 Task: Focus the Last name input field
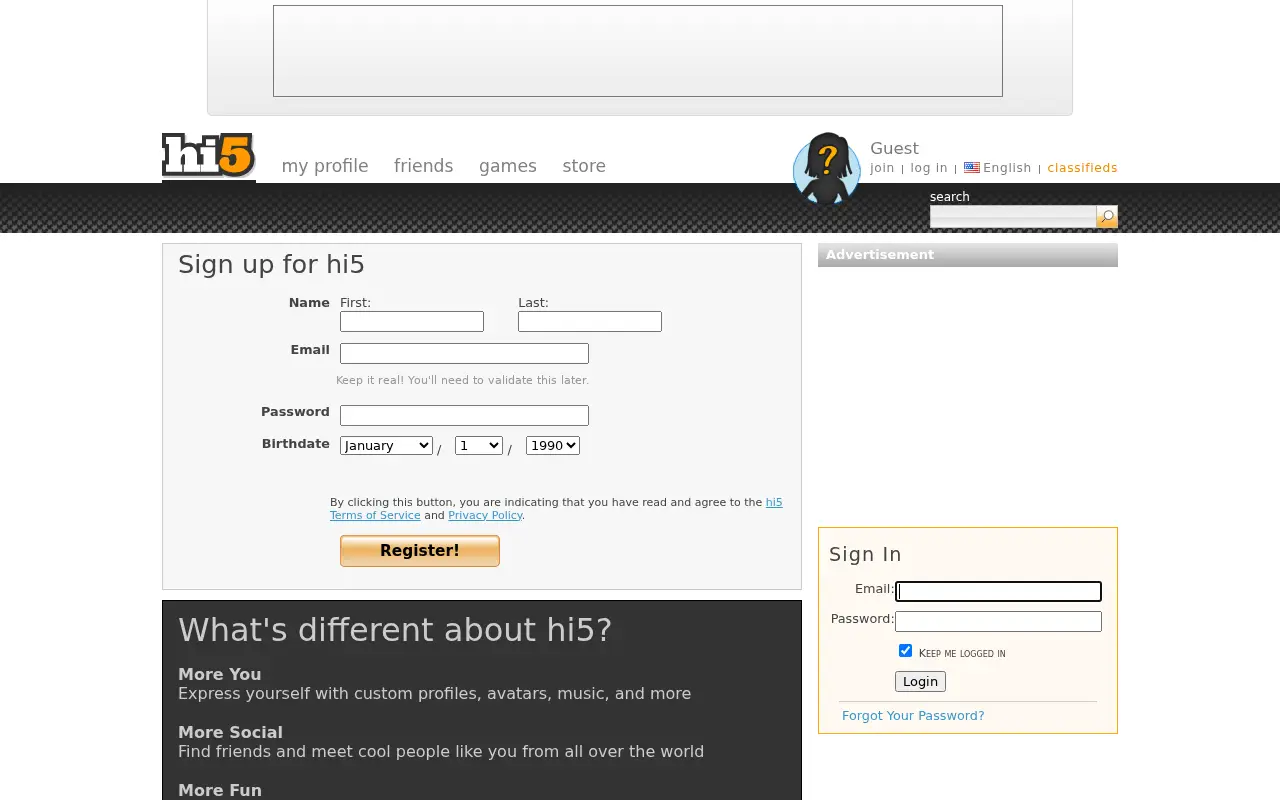pyautogui.click(x=590, y=322)
